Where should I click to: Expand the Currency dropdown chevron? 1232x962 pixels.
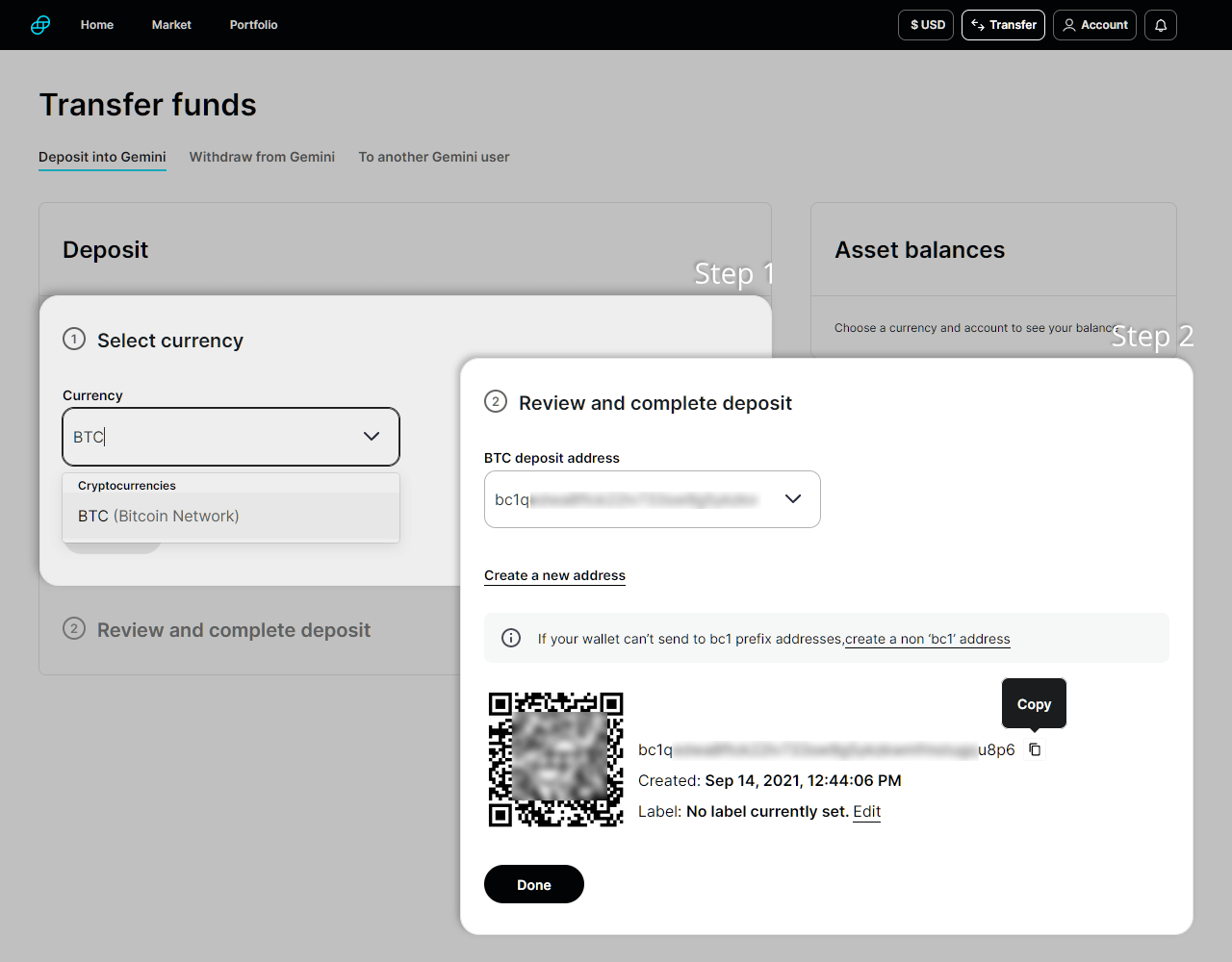(371, 437)
